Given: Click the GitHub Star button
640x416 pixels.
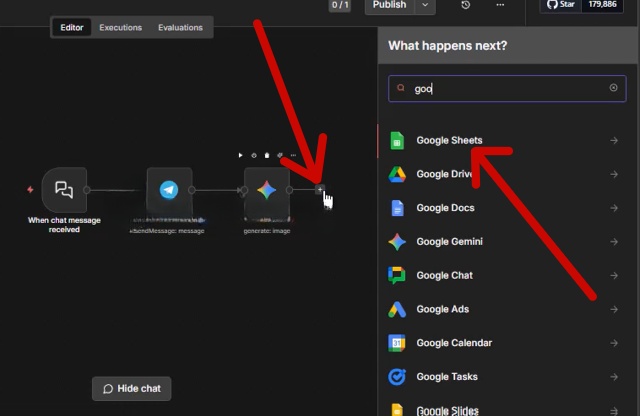Looking at the screenshot, I should pyautogui.click(x=561, y=4).
